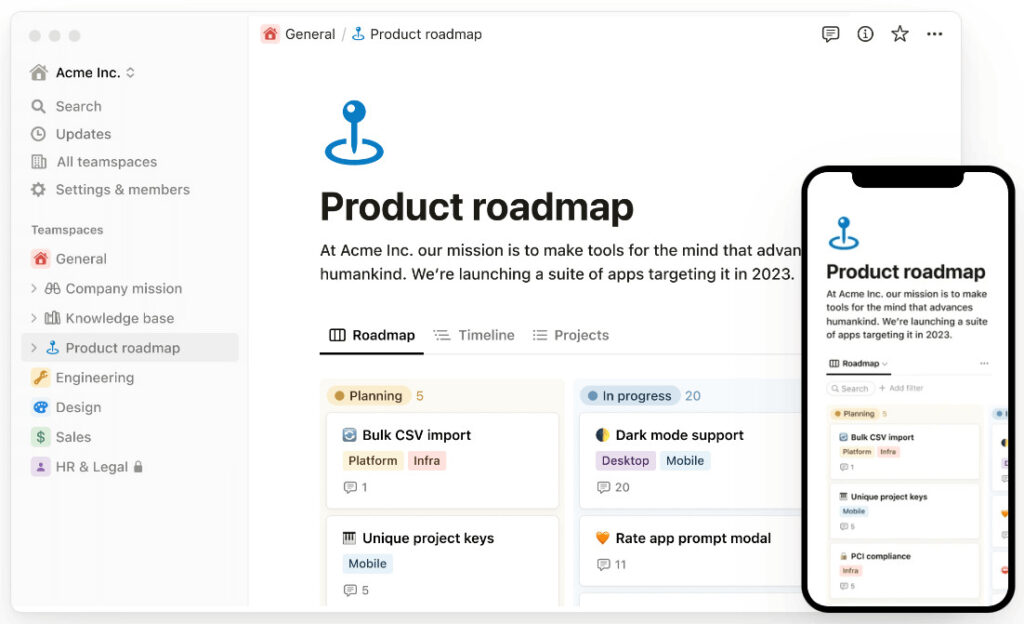Click the large blue pin page icon
This screenshot has width=1024, height=624.
coord(354,133)
